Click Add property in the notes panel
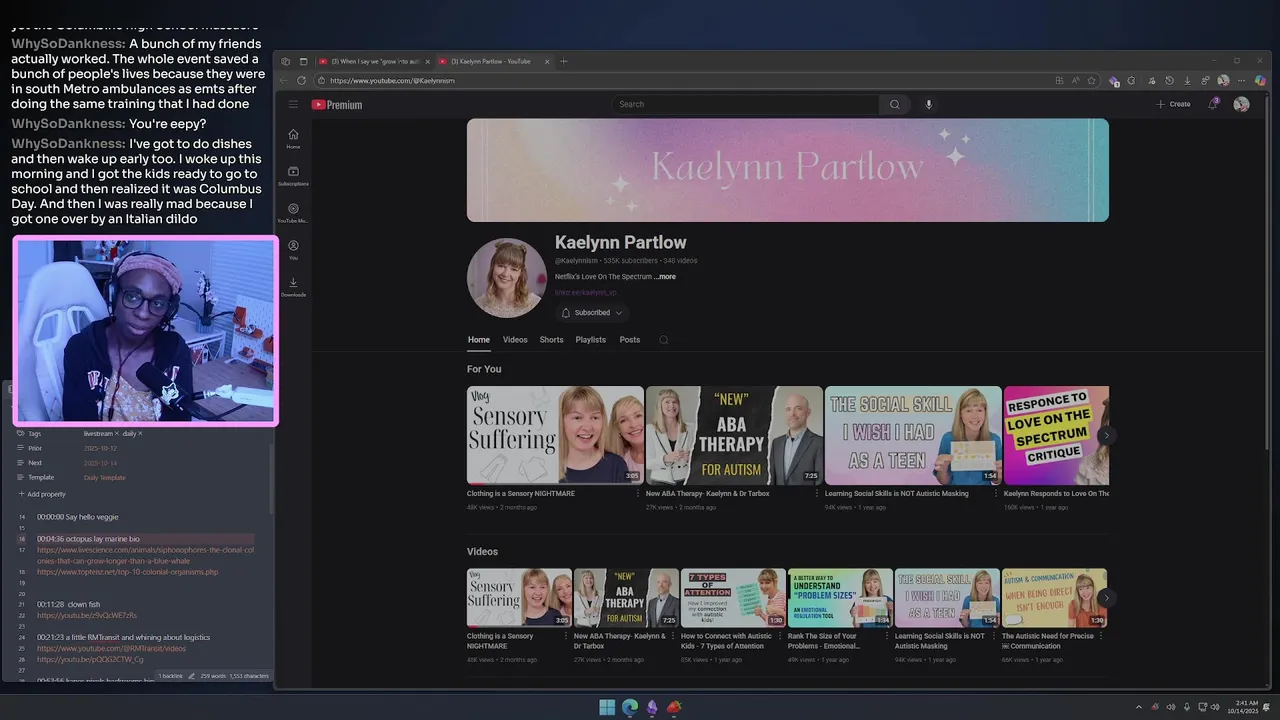 coord(41,494)
